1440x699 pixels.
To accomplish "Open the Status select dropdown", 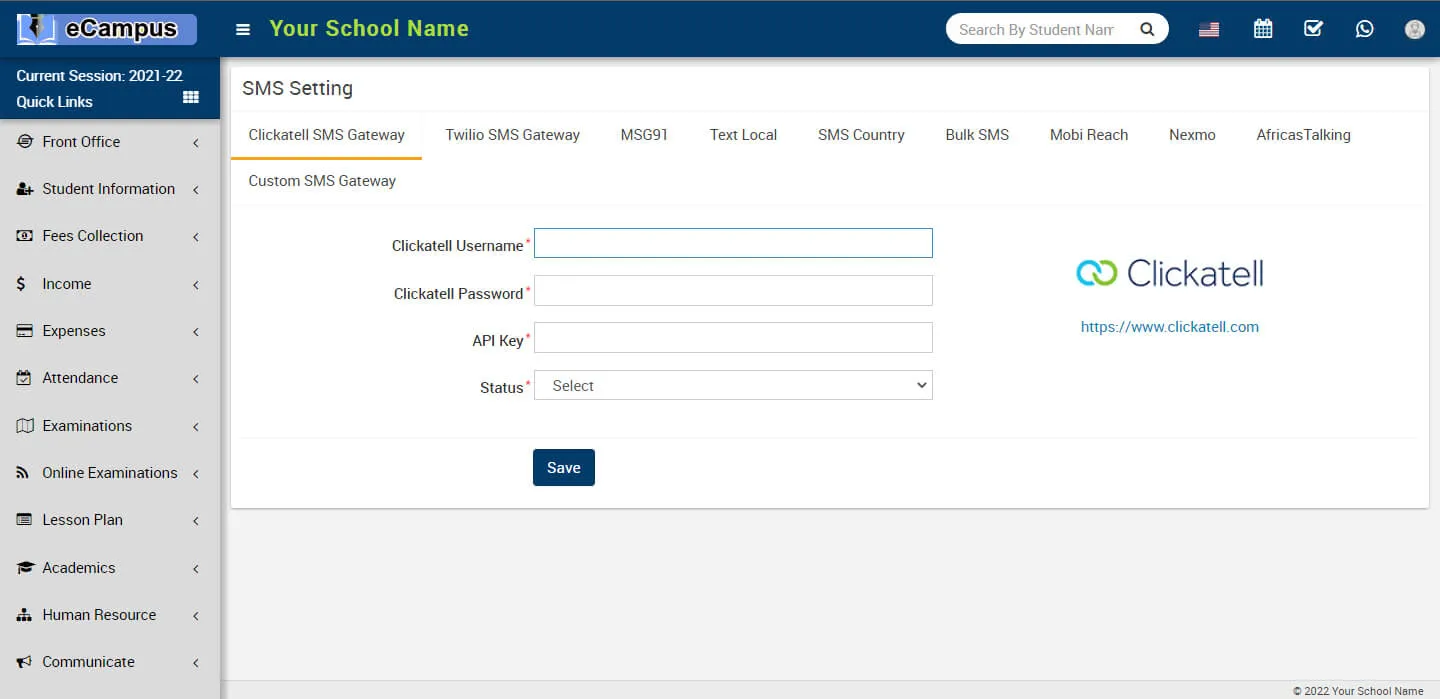I will point(733,385).
